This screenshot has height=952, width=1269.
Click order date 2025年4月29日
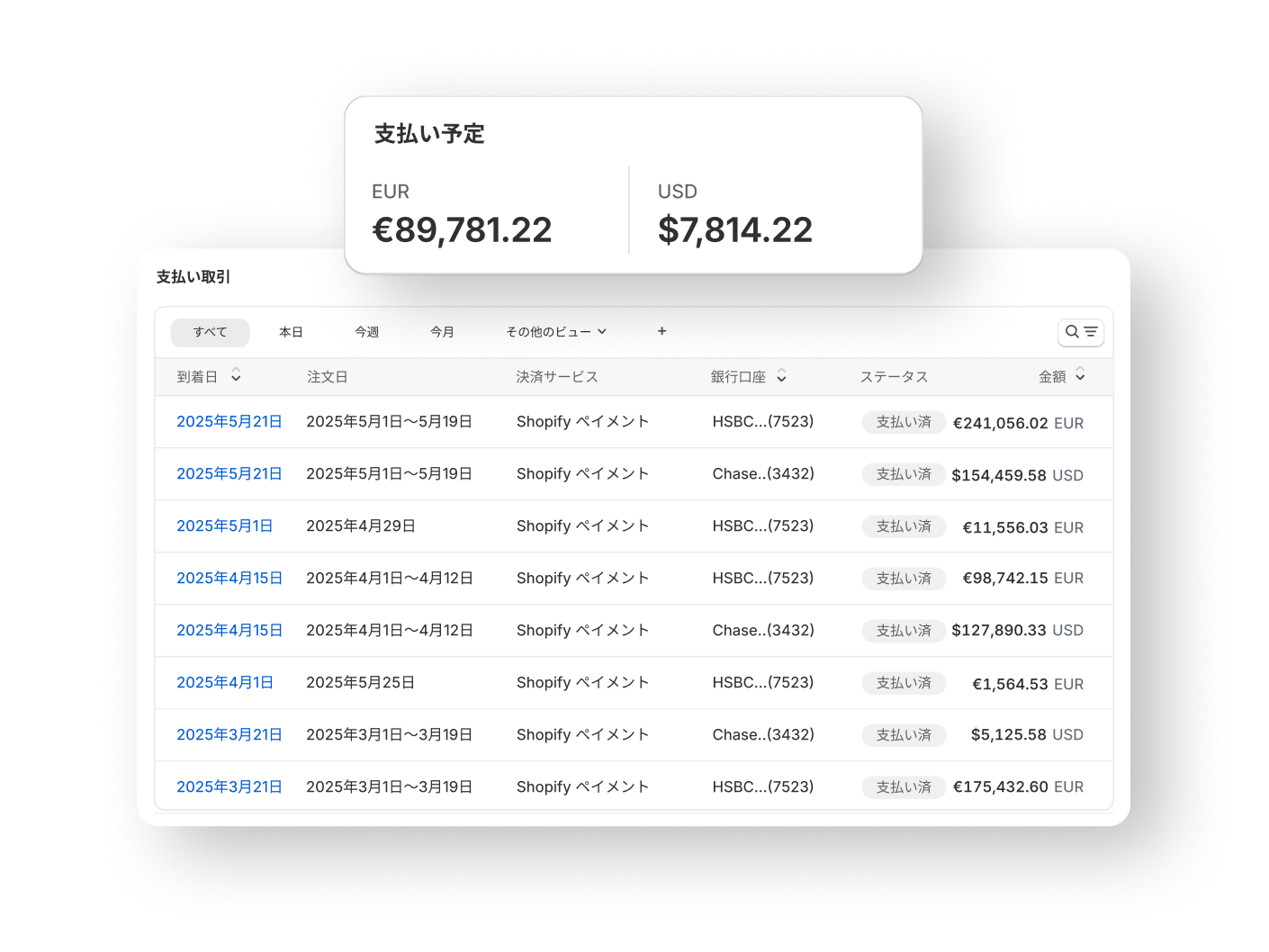pos(361,526)
